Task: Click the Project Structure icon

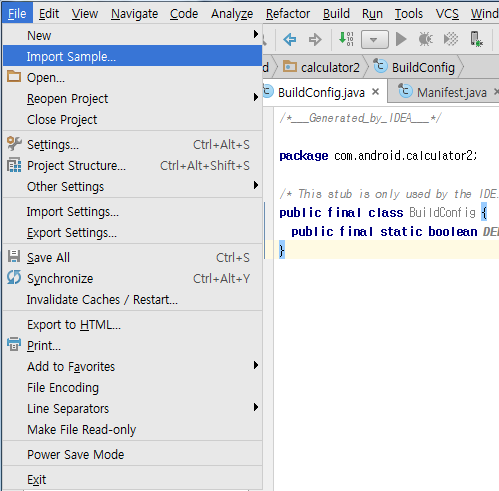Action: pos(14,165)
